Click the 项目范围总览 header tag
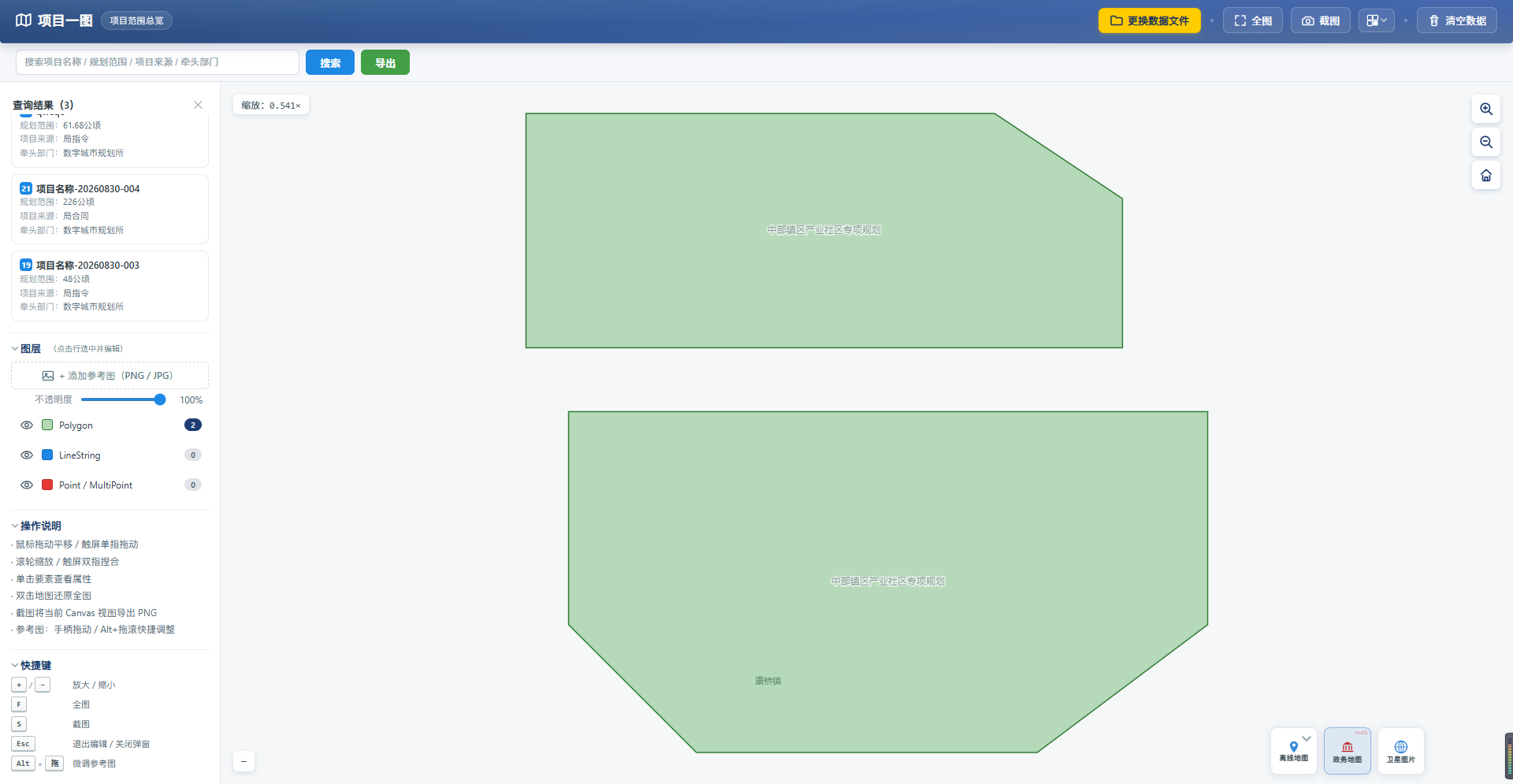Screen dimensions: 1513x784 coord(136,20)
